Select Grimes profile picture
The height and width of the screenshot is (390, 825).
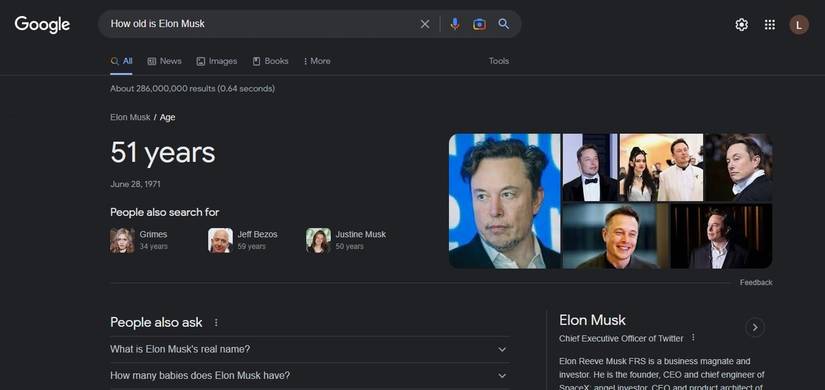click(x=122, y=241)
